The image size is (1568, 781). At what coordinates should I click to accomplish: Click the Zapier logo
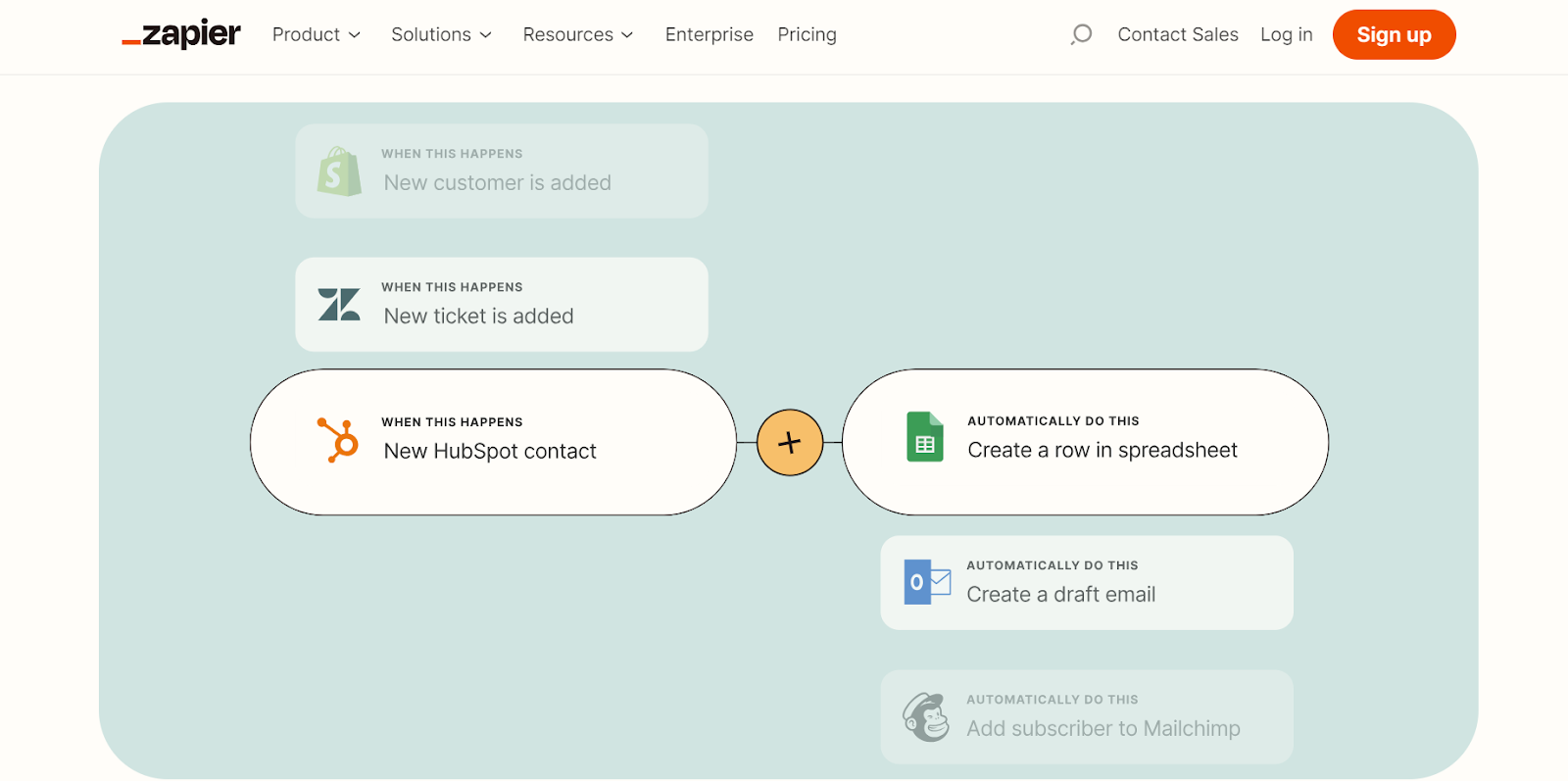(181, 34)
